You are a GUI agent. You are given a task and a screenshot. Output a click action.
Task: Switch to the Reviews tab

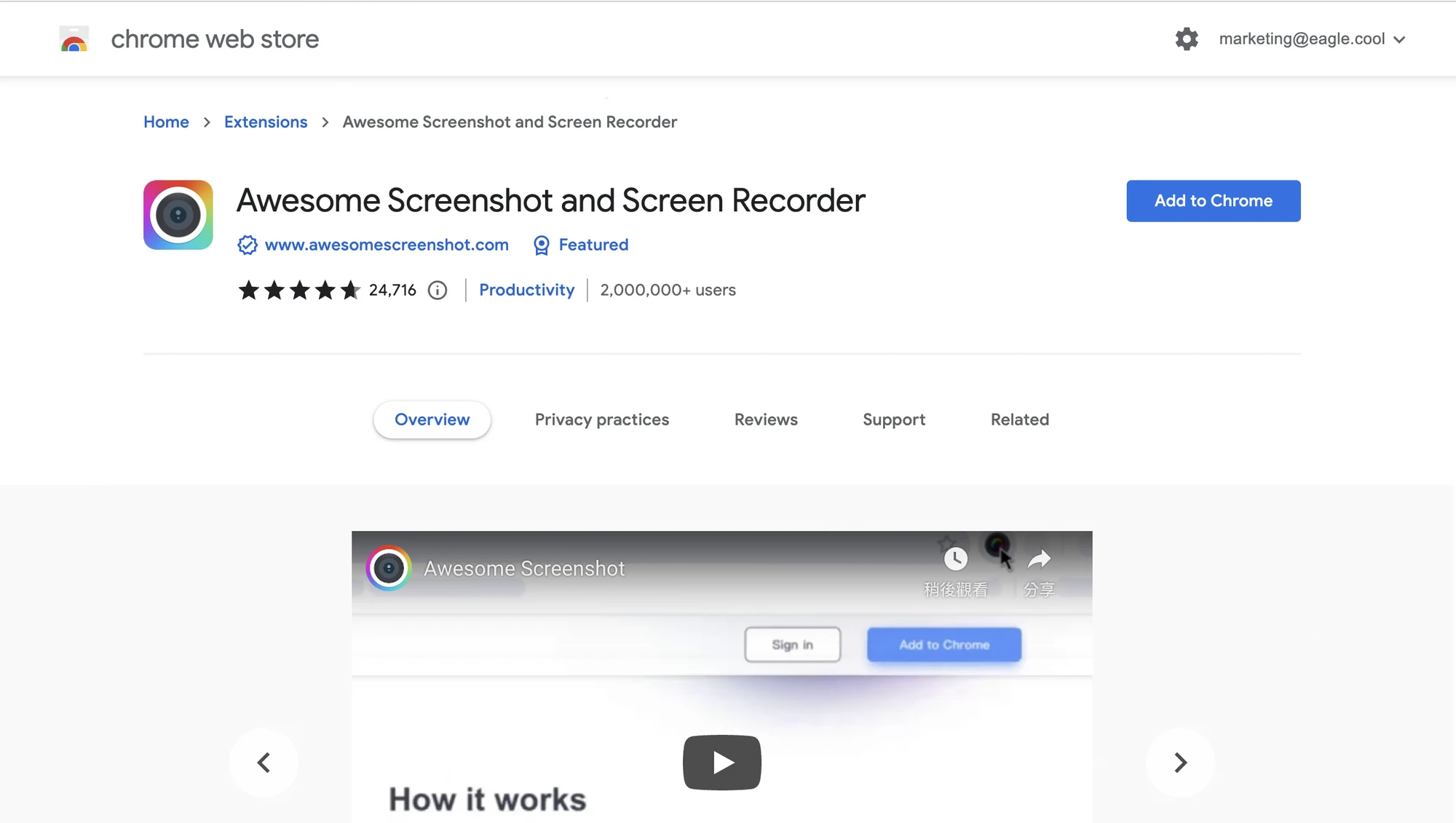click(x=766, y=420)
